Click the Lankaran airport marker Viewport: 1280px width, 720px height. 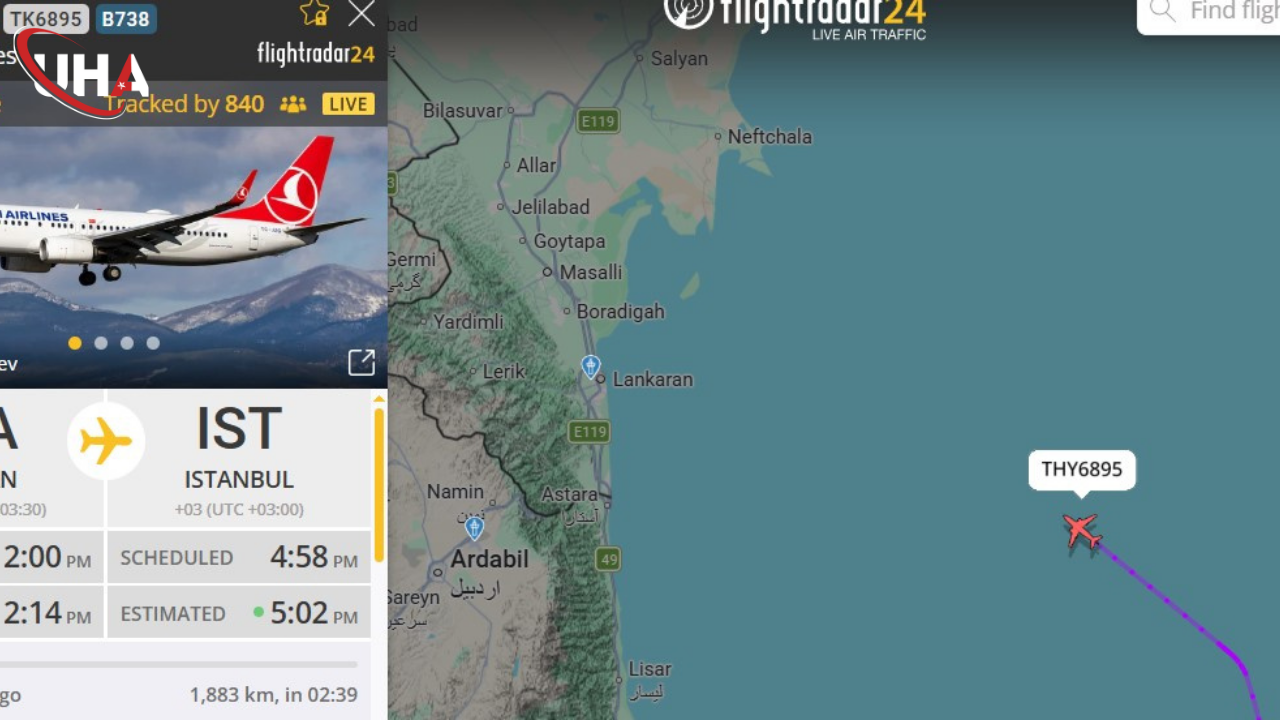coord(591,366)
